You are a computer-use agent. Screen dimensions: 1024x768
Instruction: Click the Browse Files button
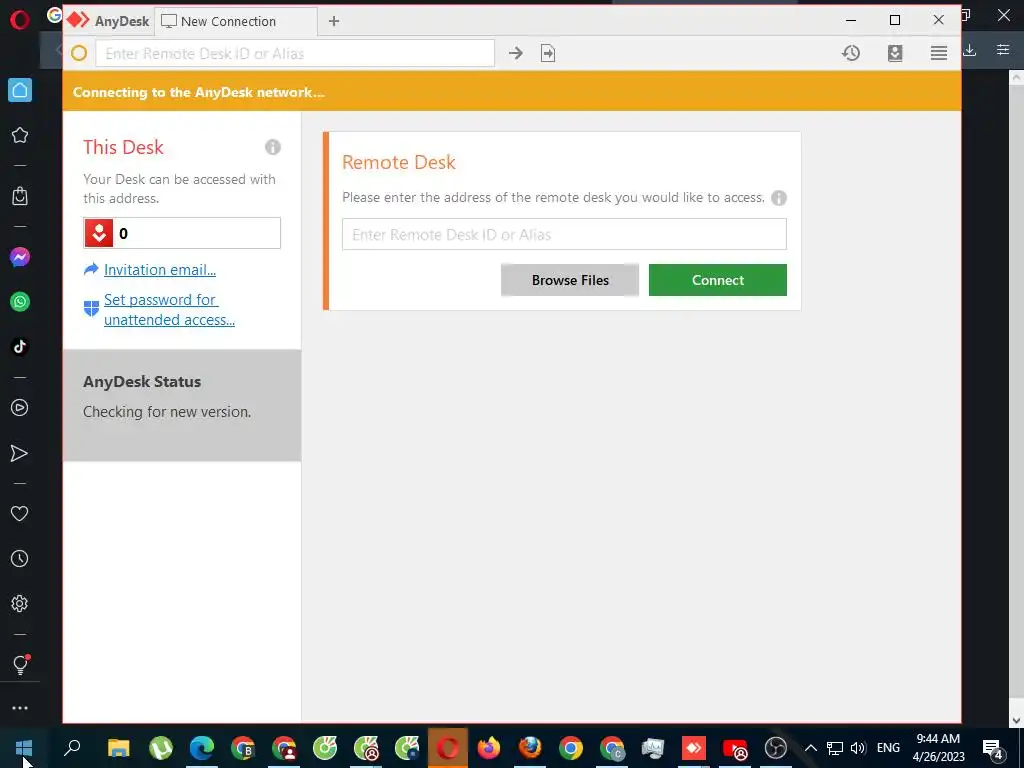pyautogui.click(x=570, y=280)
